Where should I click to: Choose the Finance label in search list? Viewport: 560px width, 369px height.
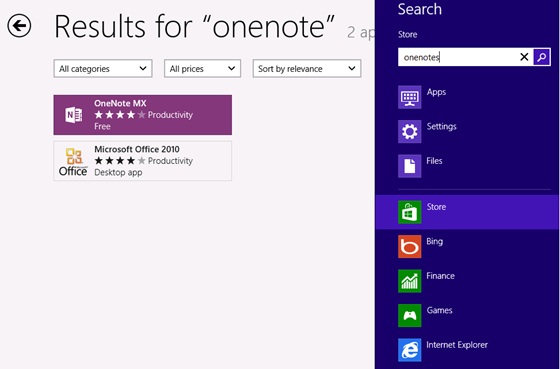pyautogui.click(x=440, y=276)
